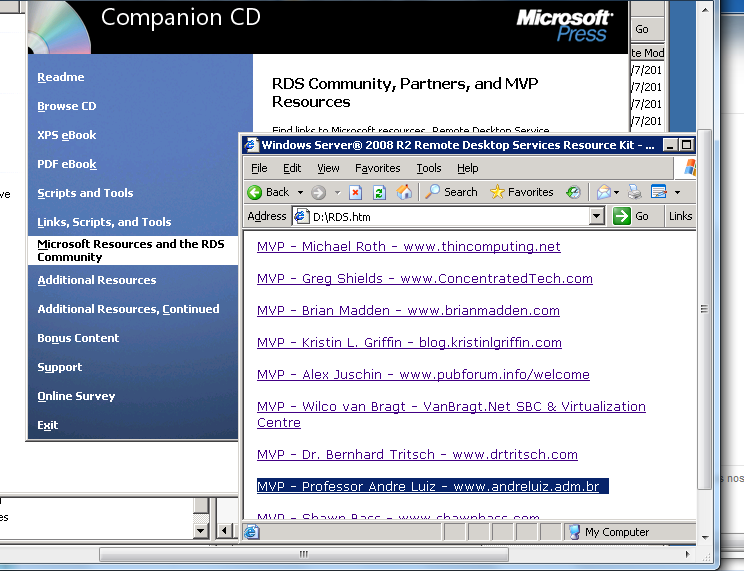Click the gray Forward arrow icon

pyautogui.click(x=318, y=192)
